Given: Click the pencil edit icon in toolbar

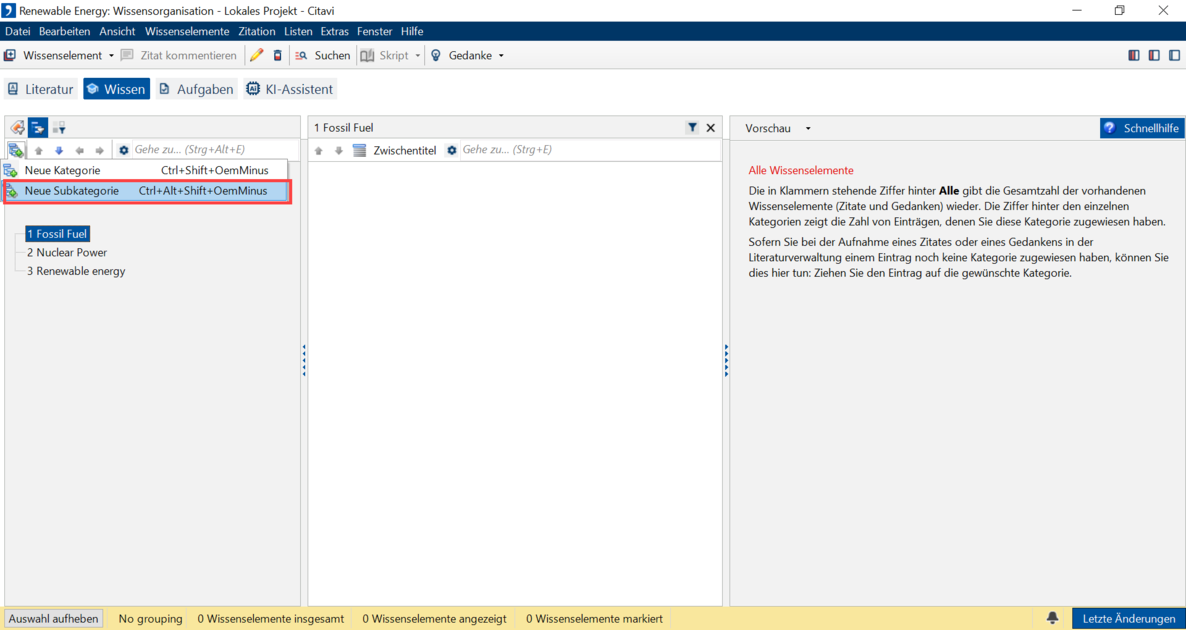Looking at the screenshot, I should (x=257, y=56).
